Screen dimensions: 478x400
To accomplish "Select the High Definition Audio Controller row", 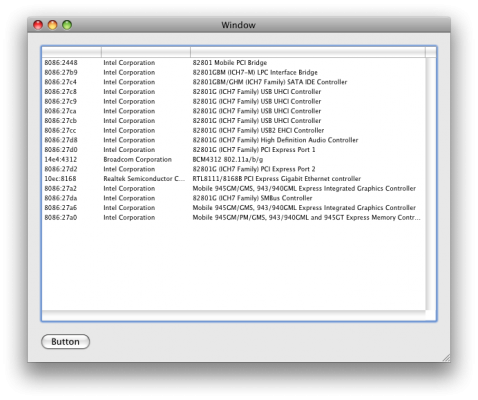I will (234, 140).
